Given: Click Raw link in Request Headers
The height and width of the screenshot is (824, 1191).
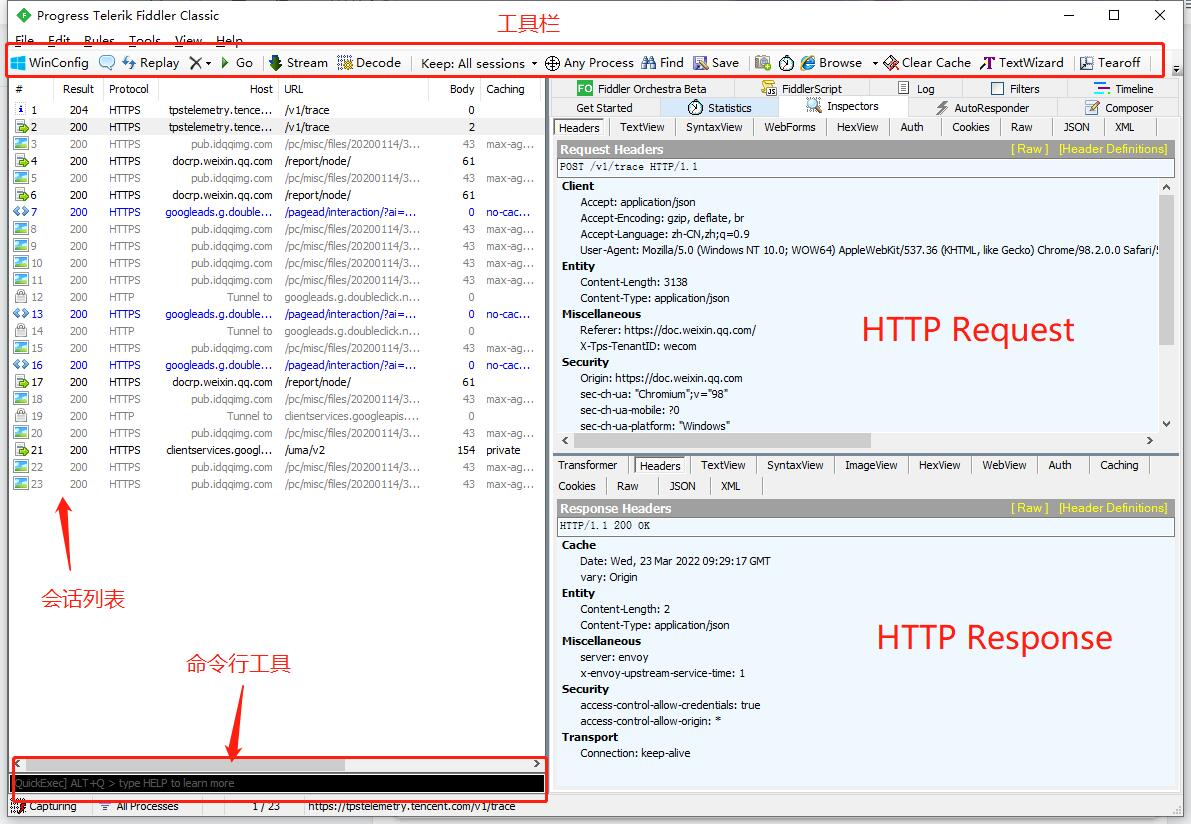Looking at the screenshot, I should 1029,149.
